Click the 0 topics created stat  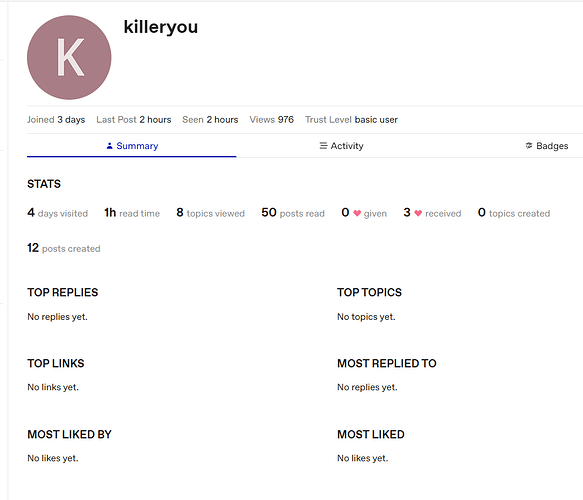pos(514,213)
